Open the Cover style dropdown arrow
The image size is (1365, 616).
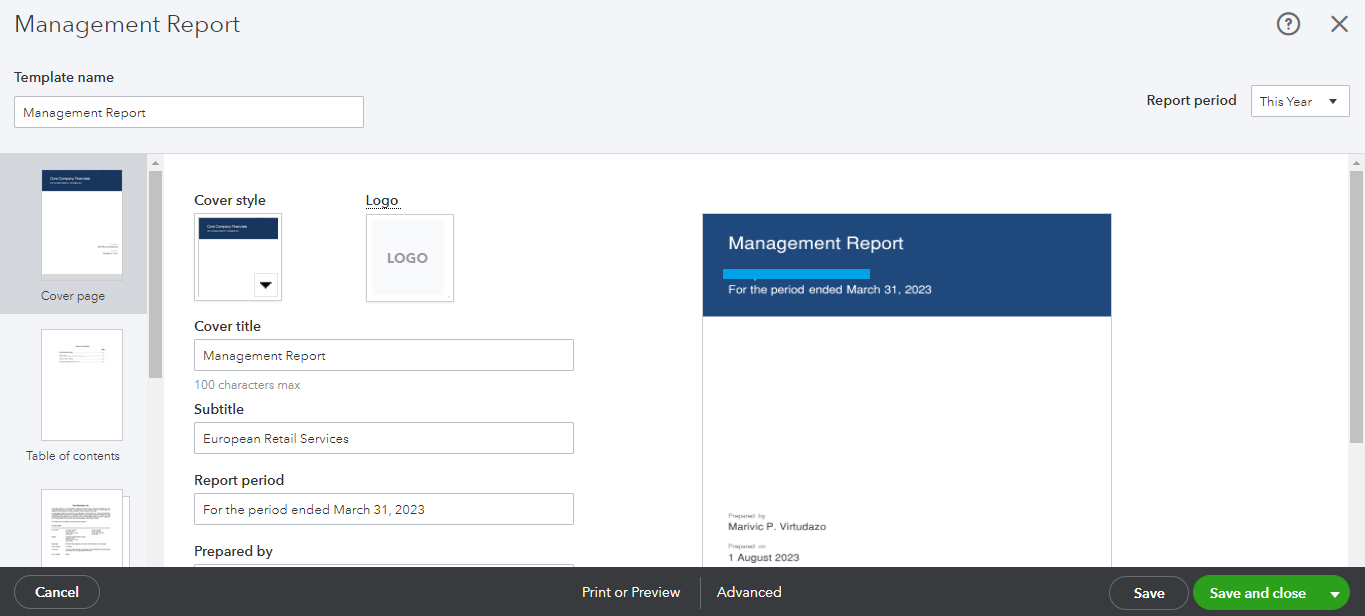click(265, 285)
